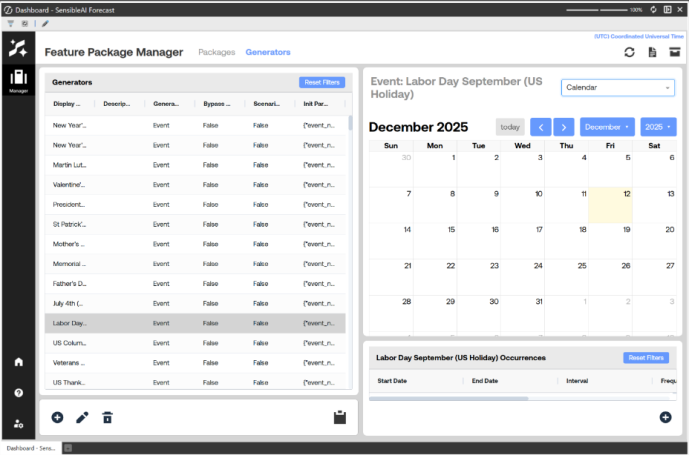
Task: Select the Memorial generator row
Action: point(195,264)
